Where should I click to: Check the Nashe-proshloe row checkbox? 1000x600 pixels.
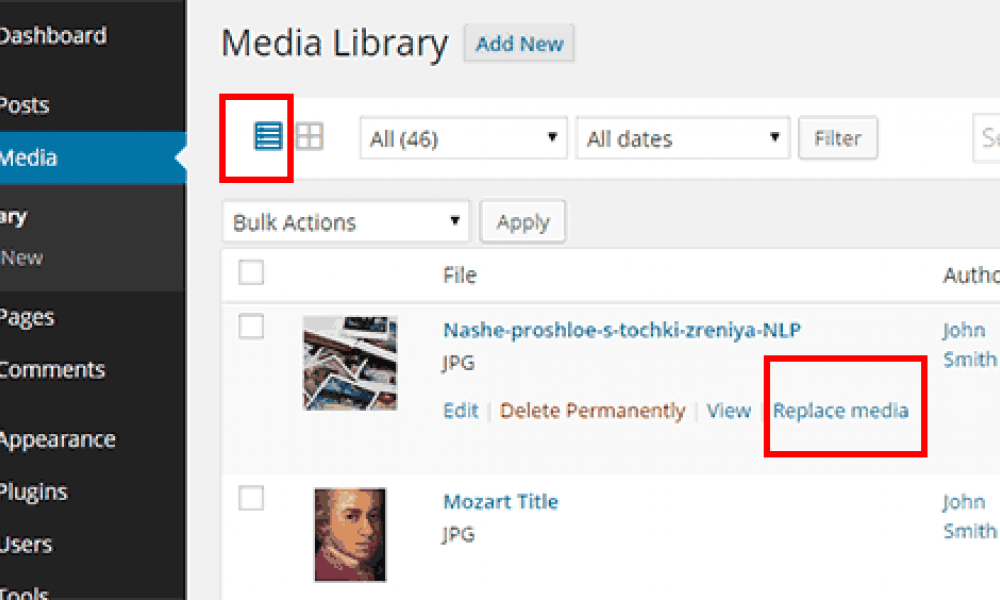pos(252,326)
